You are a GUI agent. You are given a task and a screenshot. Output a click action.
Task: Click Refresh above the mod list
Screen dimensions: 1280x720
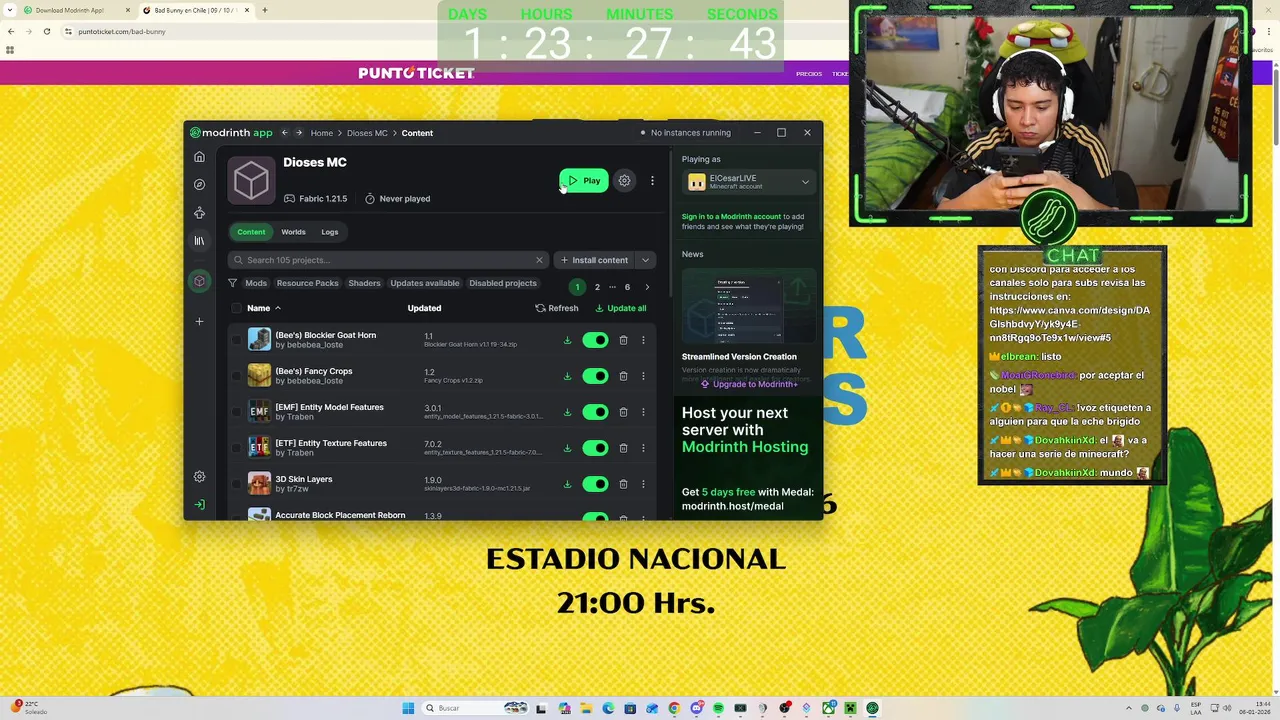pyautogui.click(x=557, y=308)
